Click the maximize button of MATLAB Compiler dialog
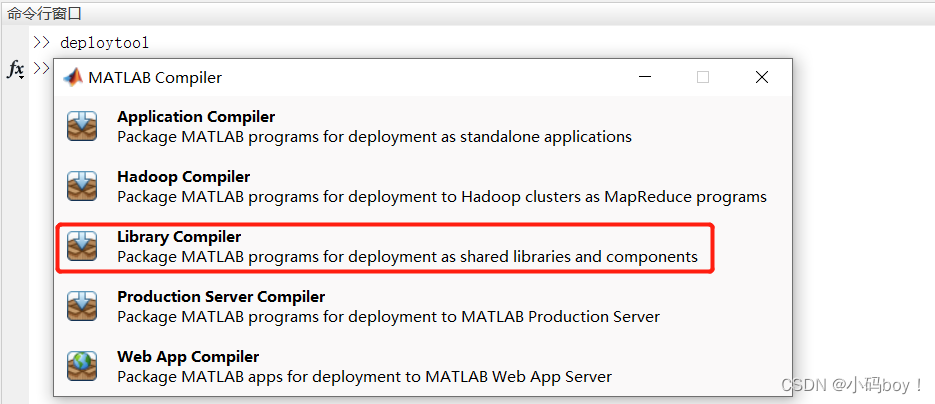The image size is (935, 404). tap(703, 77)
